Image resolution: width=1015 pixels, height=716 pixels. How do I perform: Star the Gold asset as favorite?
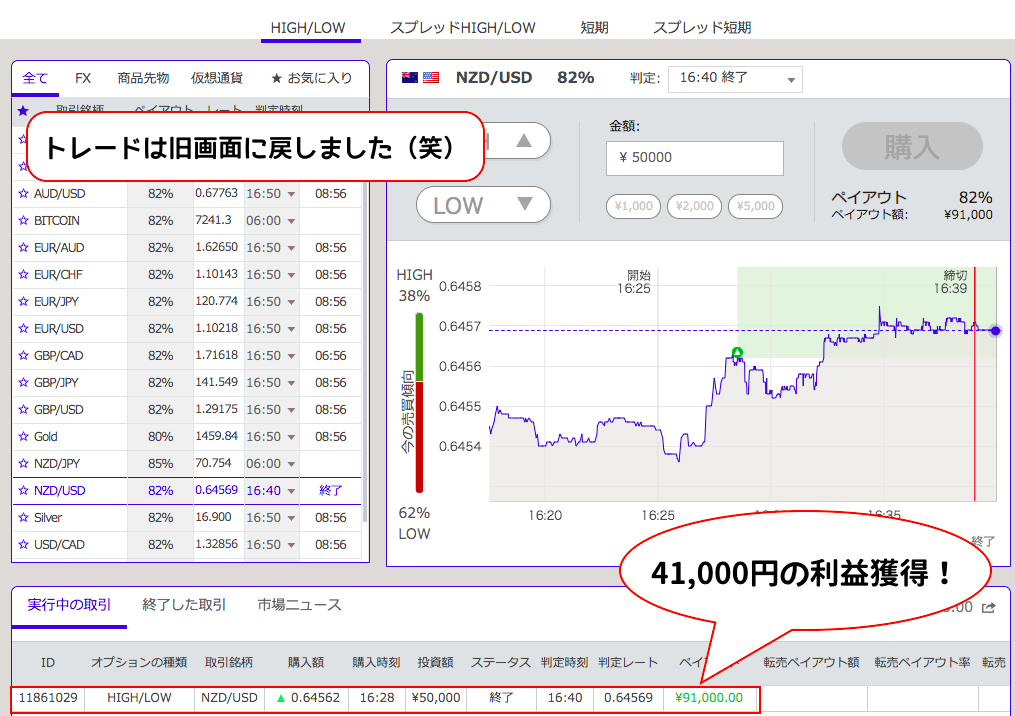click(x=23, y=436)
